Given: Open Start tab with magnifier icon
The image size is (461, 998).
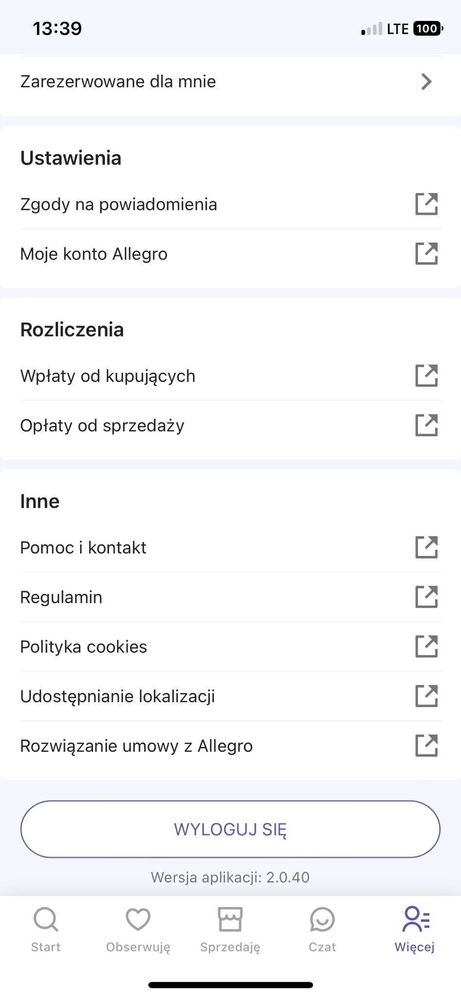Looking at the screenshot, I should pos(46,920).
